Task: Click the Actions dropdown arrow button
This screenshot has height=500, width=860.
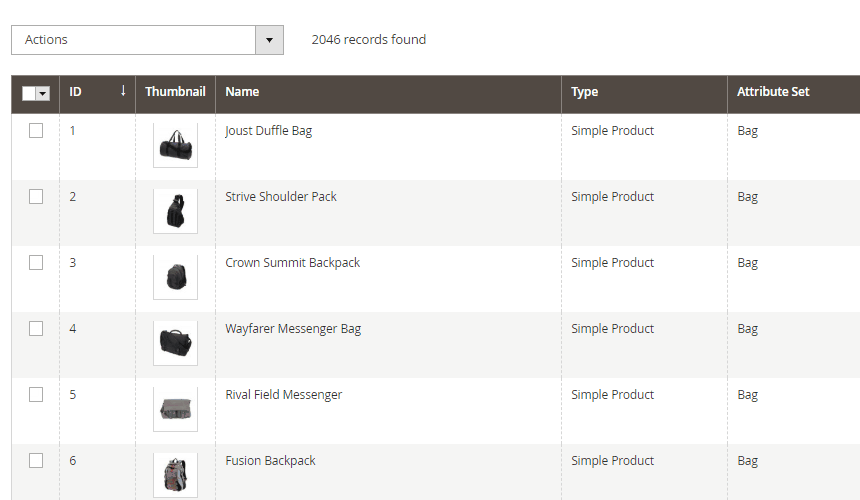Action: (269, 39)
